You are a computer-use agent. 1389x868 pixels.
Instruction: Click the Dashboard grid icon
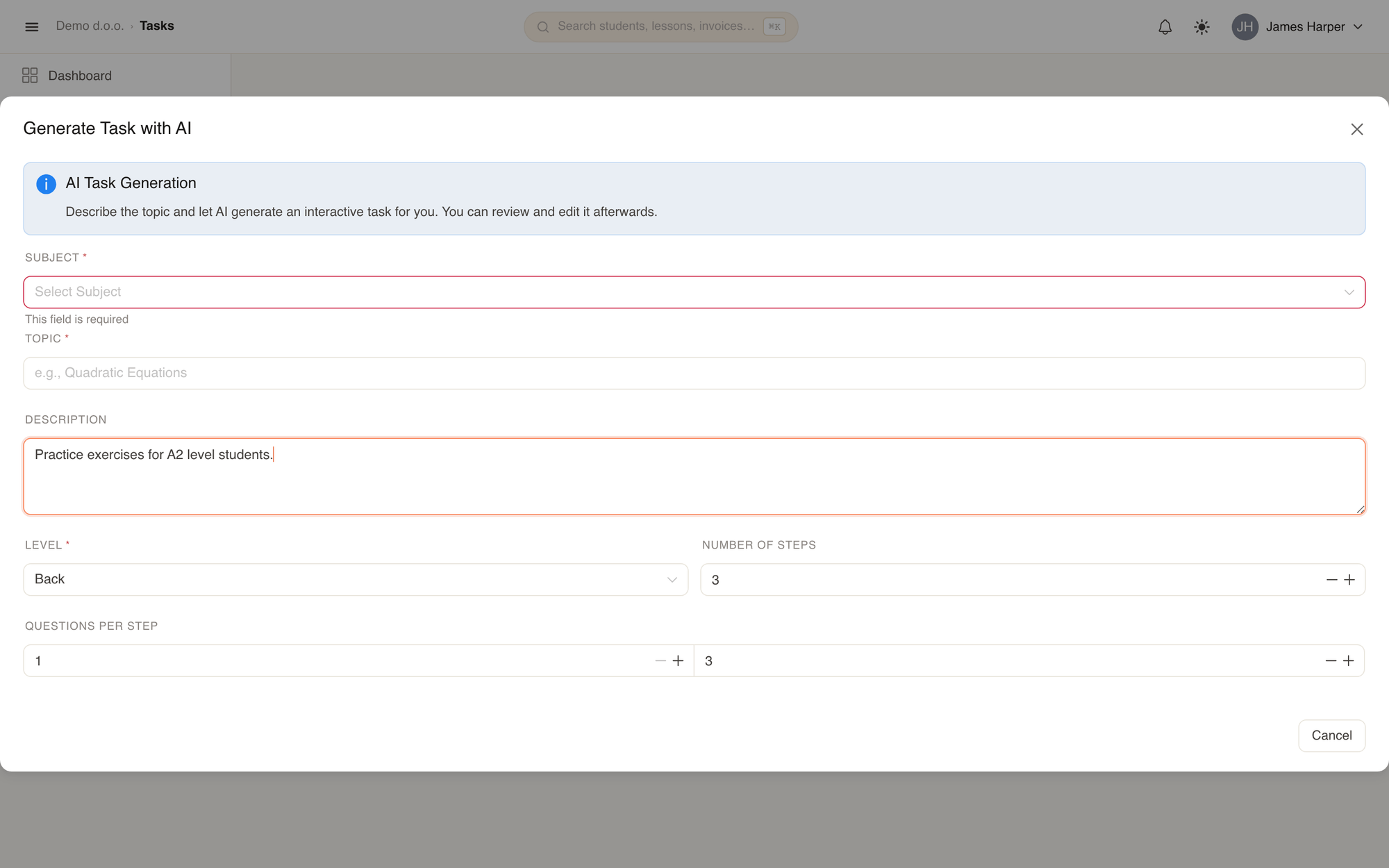(30, 75)
